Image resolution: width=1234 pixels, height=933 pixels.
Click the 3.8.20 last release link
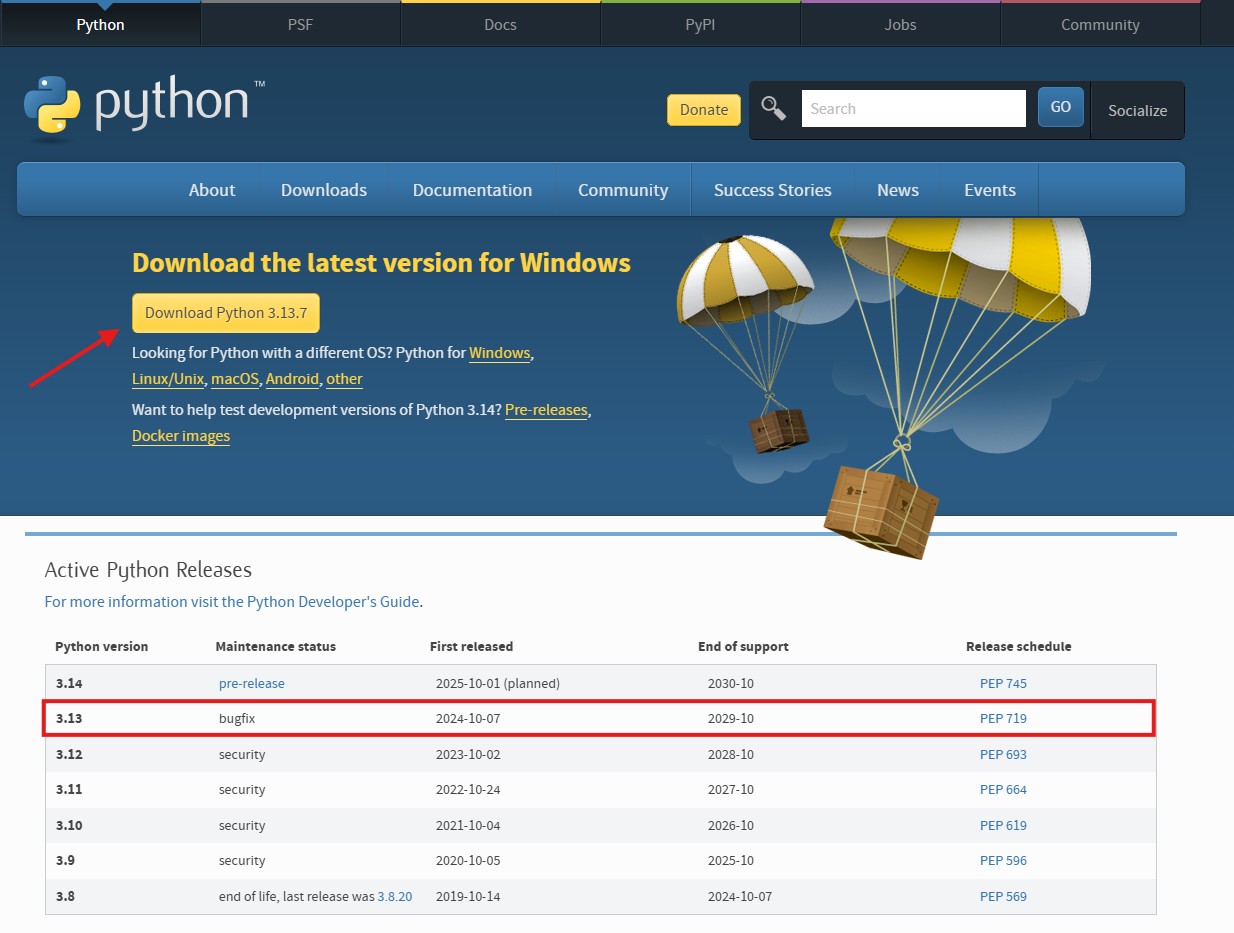[x=395, y=896]
